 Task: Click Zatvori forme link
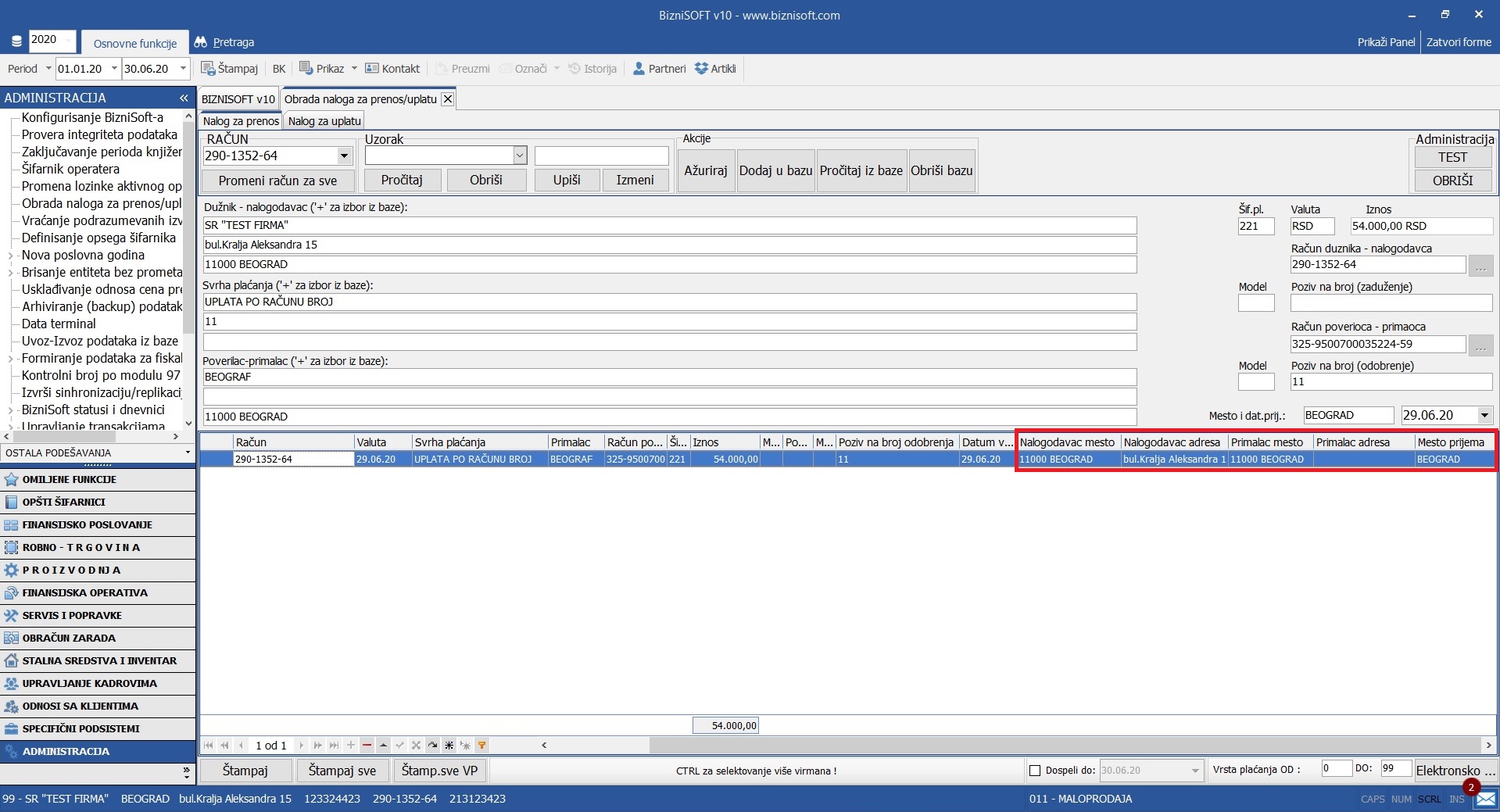coord(1459,42)
